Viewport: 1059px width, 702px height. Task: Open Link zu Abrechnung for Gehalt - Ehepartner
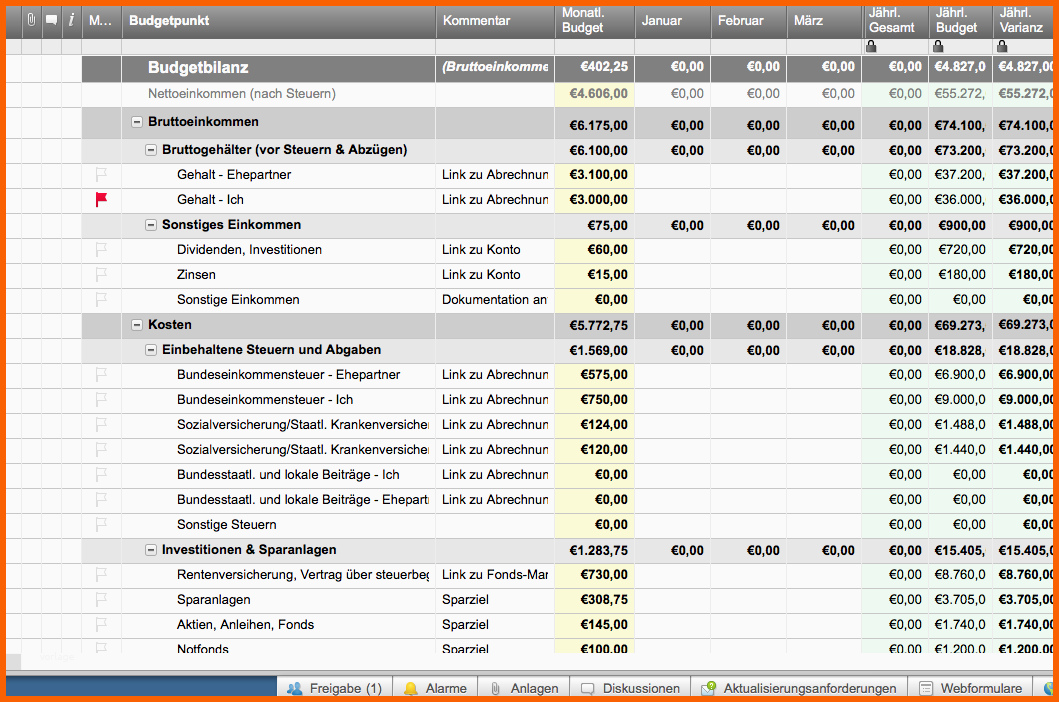(495, 175)
